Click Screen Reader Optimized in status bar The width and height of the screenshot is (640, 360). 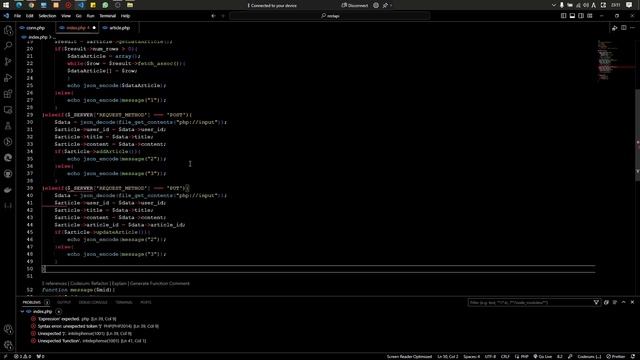[x=409, y=356]
